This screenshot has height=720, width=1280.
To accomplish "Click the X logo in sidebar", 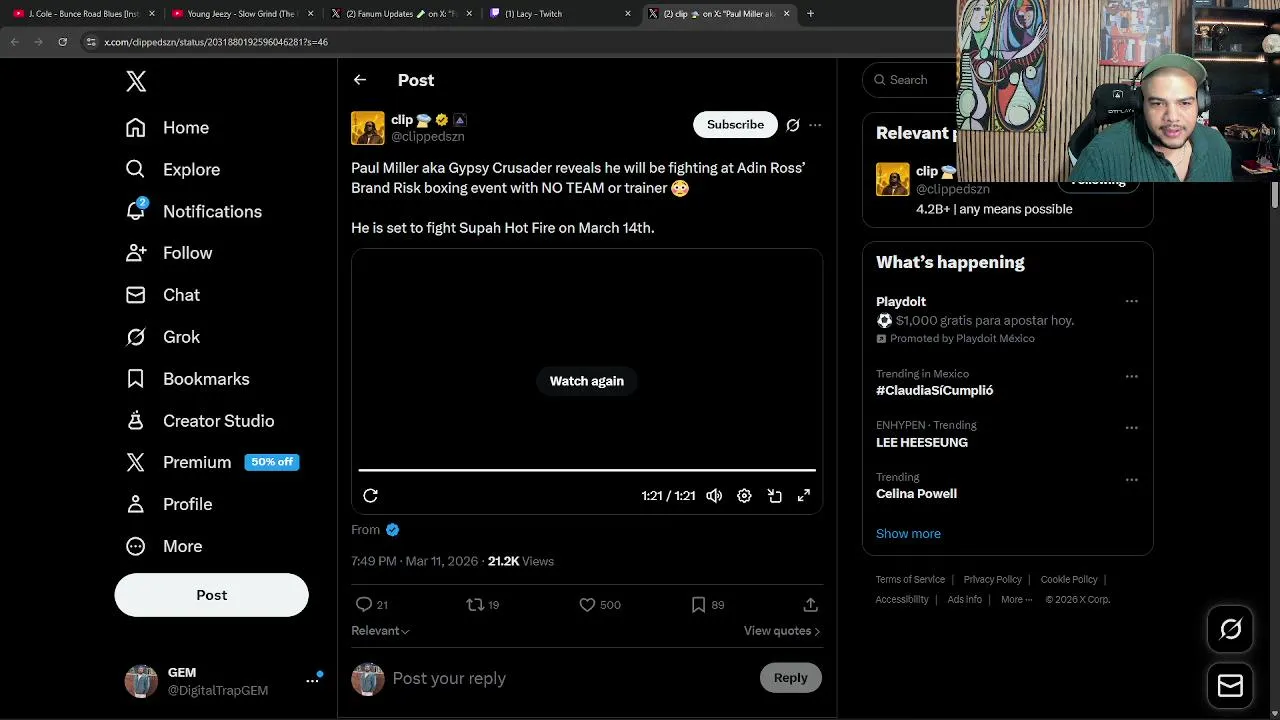I will (136, 82).
